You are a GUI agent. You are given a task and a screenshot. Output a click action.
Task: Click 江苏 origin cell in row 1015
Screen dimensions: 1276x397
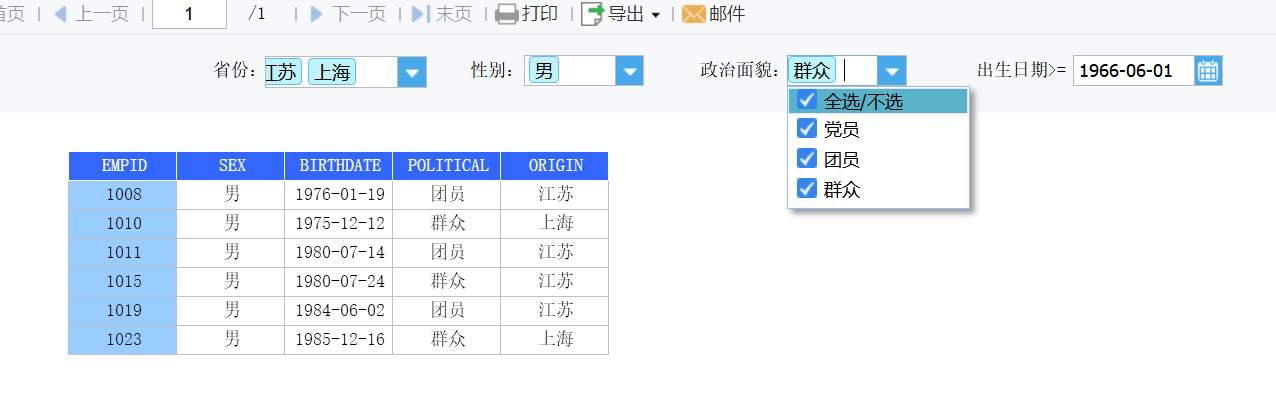555,282
